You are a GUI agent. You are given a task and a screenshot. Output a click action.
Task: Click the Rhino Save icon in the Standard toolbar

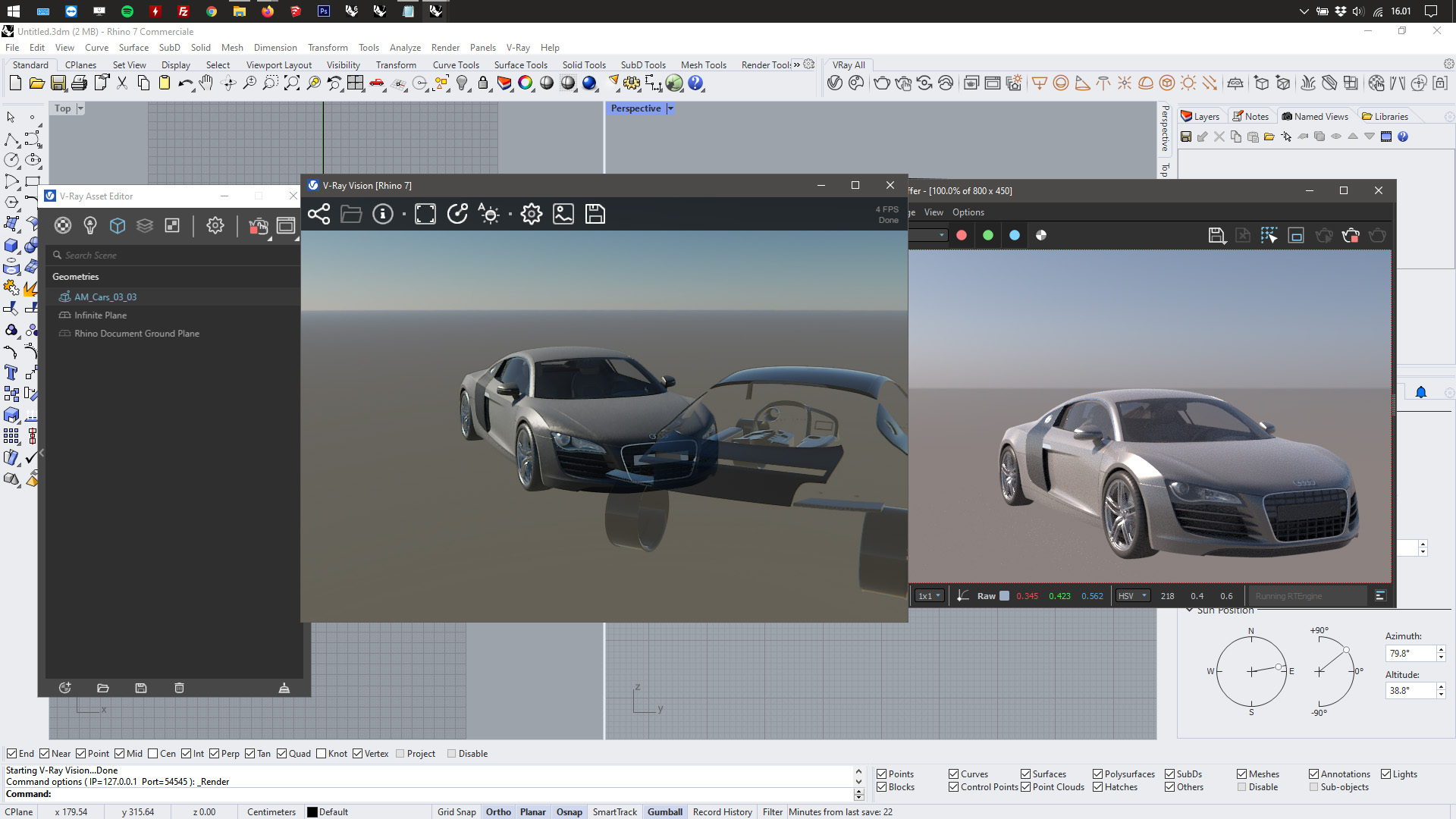(58, 83)
